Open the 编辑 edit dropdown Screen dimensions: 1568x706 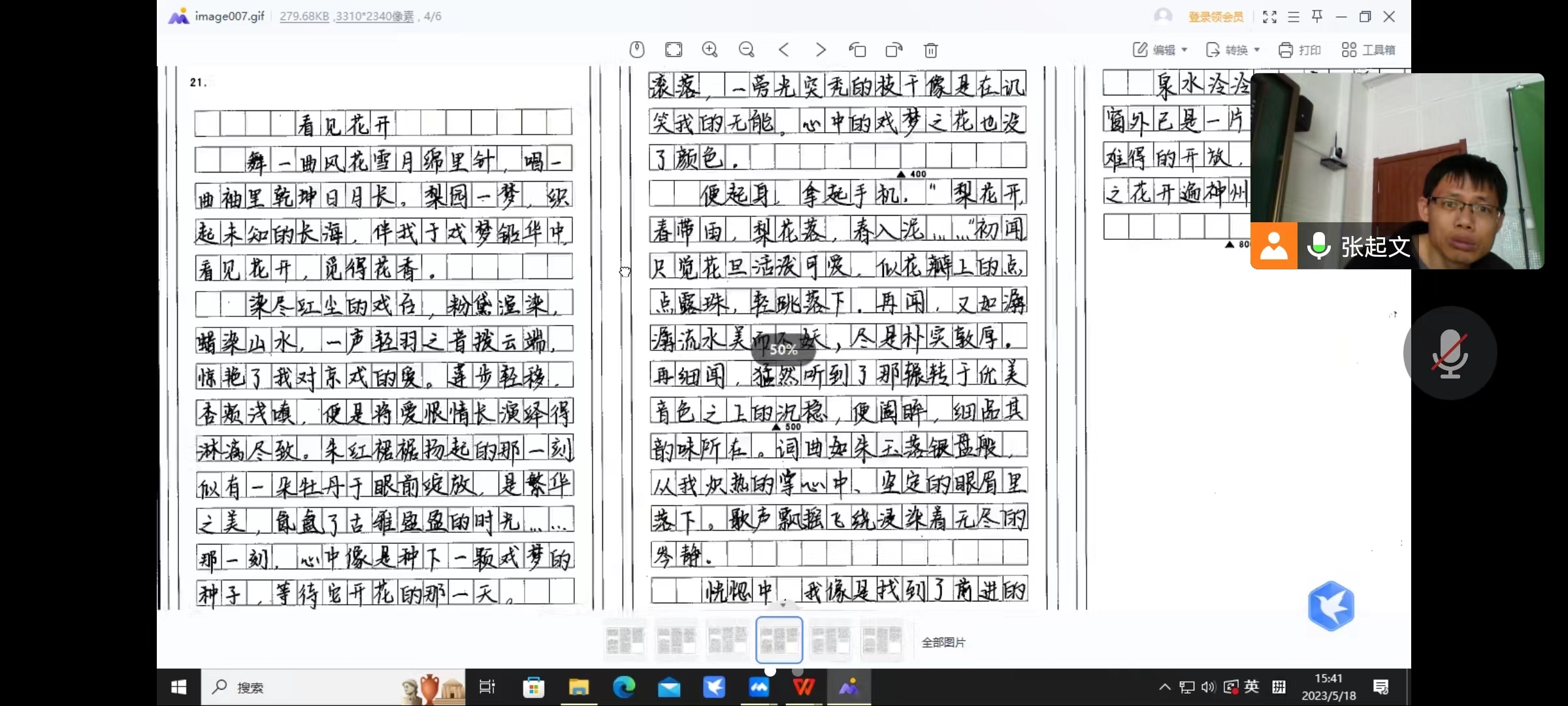[1160, 50]
